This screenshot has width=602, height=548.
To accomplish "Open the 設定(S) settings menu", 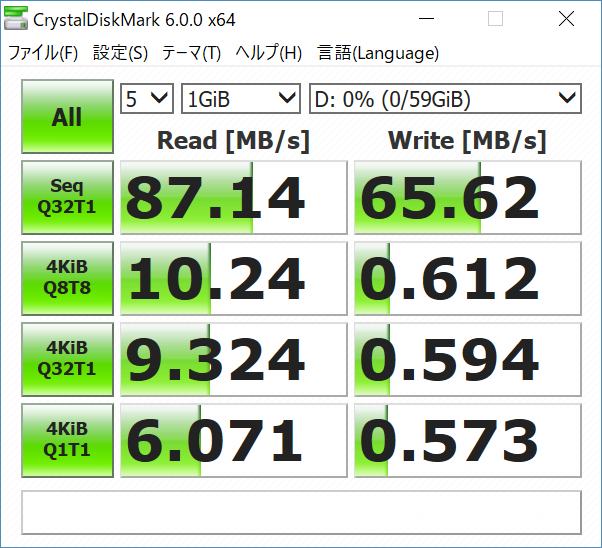I will 120,54.
